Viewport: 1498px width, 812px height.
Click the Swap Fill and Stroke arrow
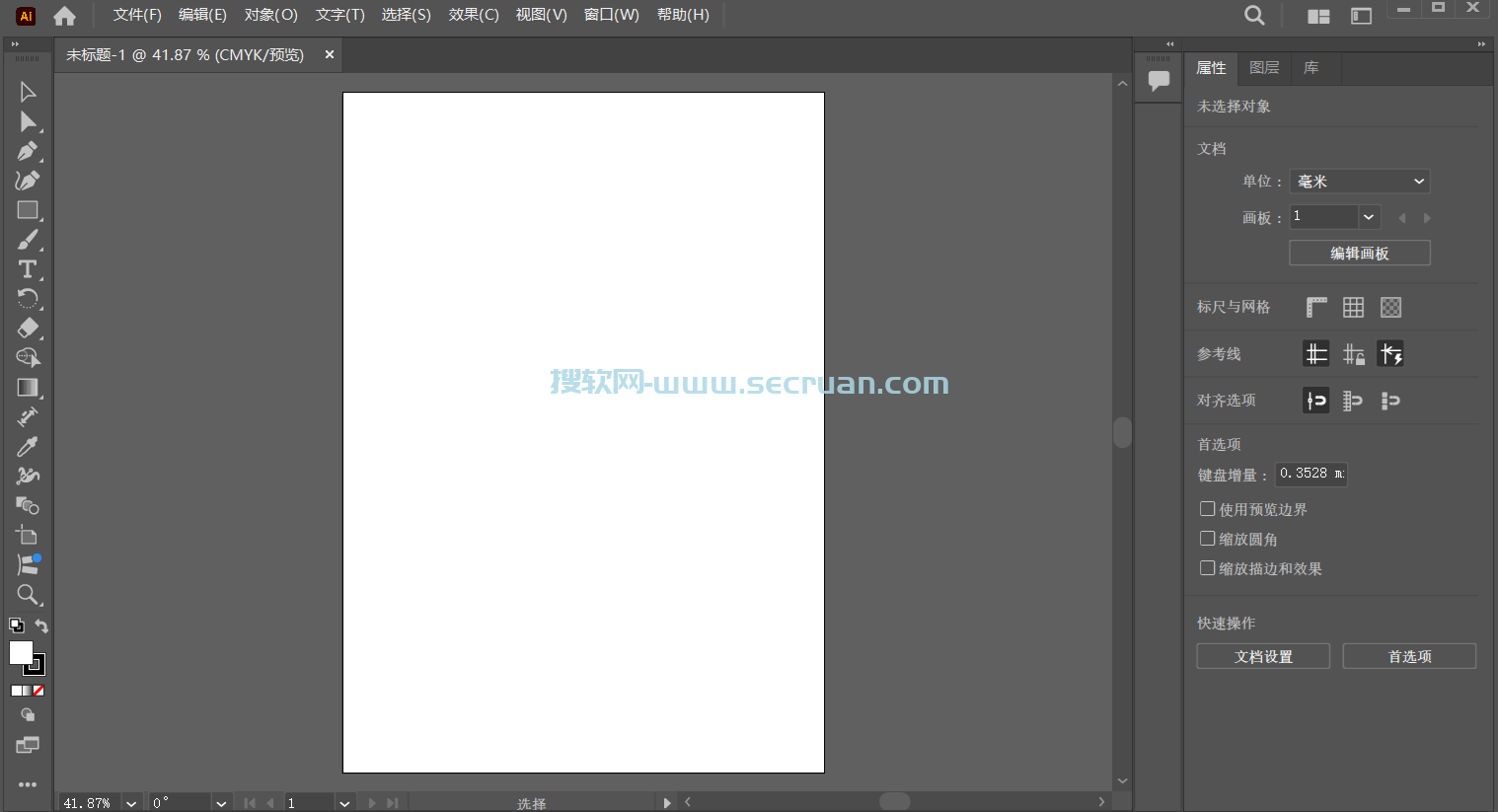(x=41, y=626)
